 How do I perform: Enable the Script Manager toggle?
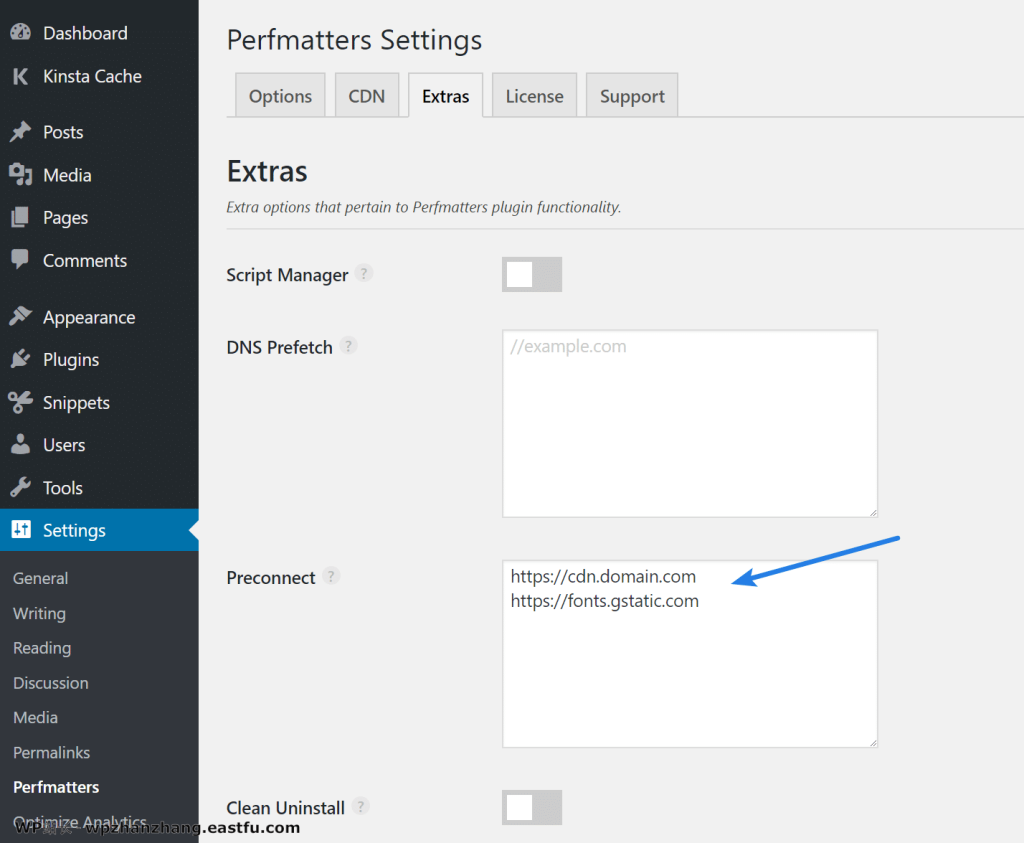[x=531, y=274]
